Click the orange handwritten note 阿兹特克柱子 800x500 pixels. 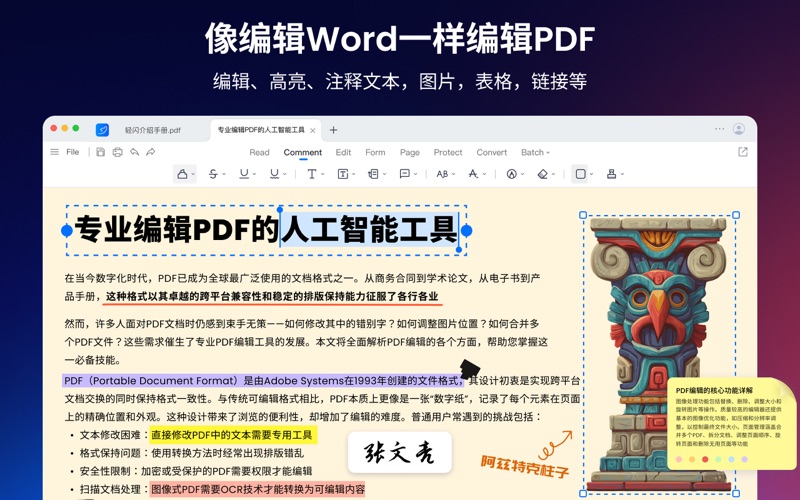[524, 466]
